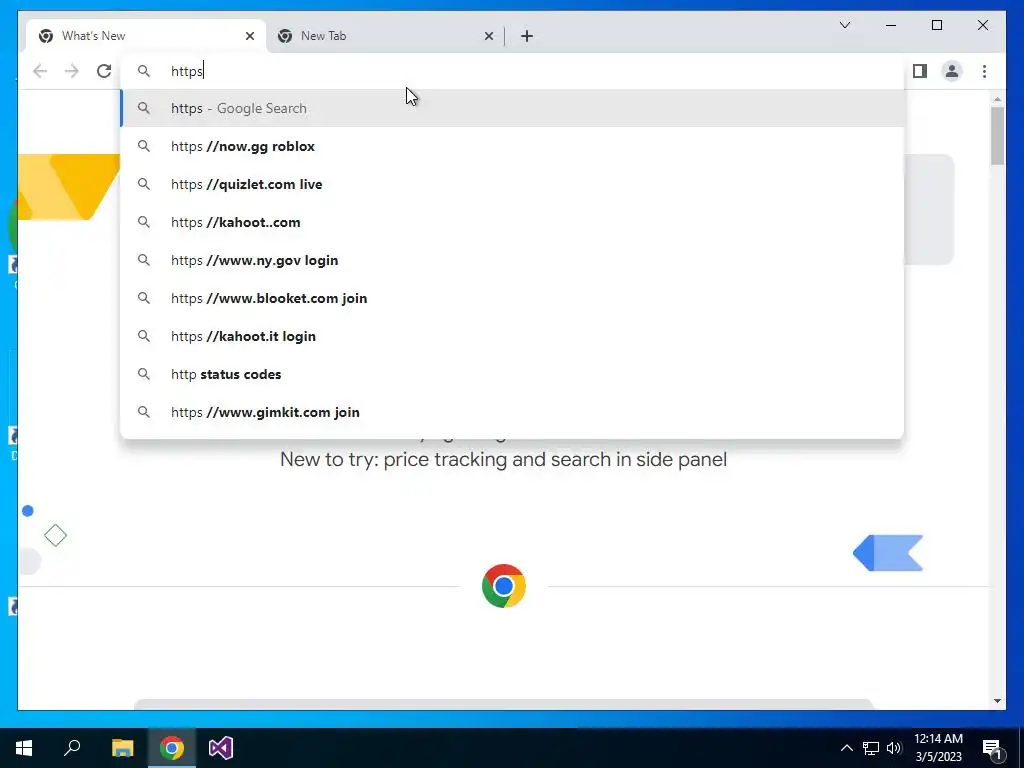The height and width of the screenshot is (768, 1024).
Task: Minimize the Chrome window
Action: click(891, 25)
